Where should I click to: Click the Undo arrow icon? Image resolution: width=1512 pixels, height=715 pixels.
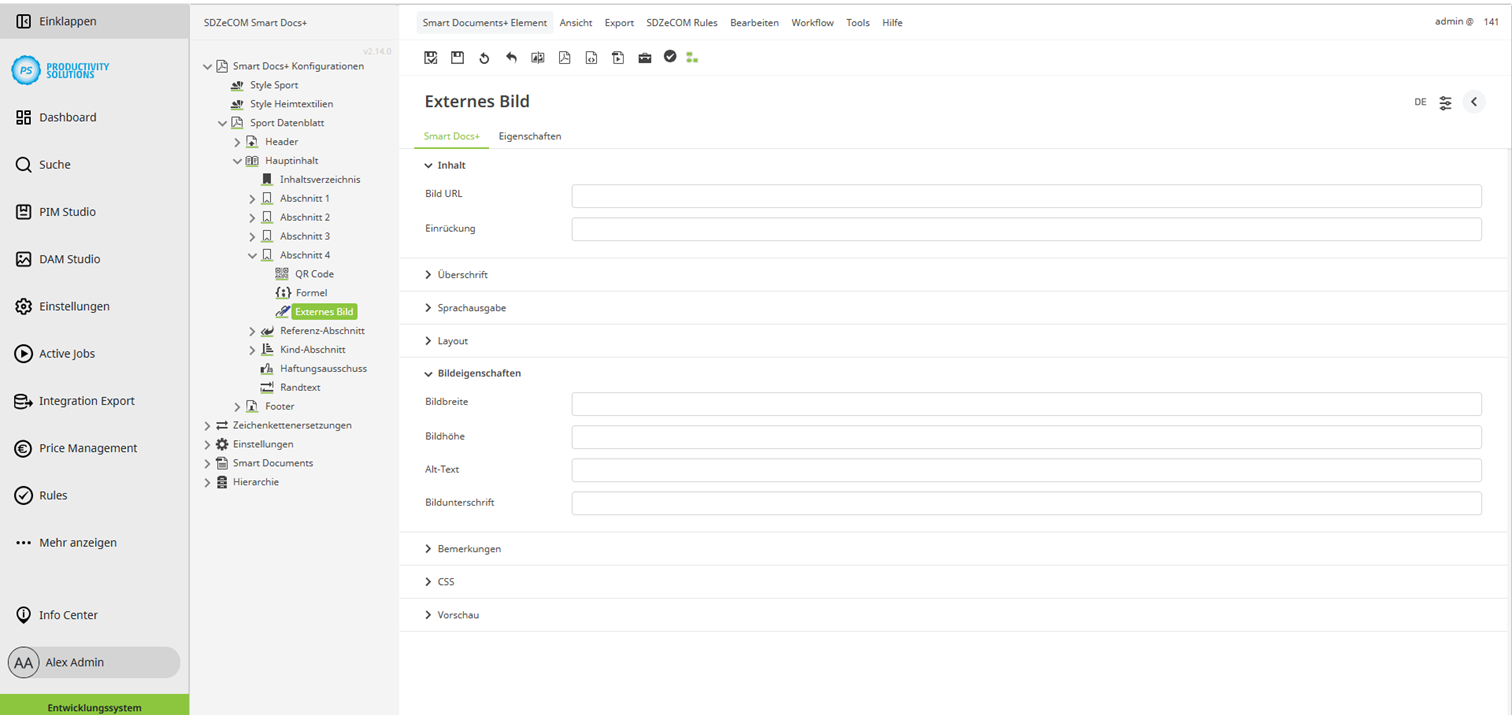coord(510,57)
